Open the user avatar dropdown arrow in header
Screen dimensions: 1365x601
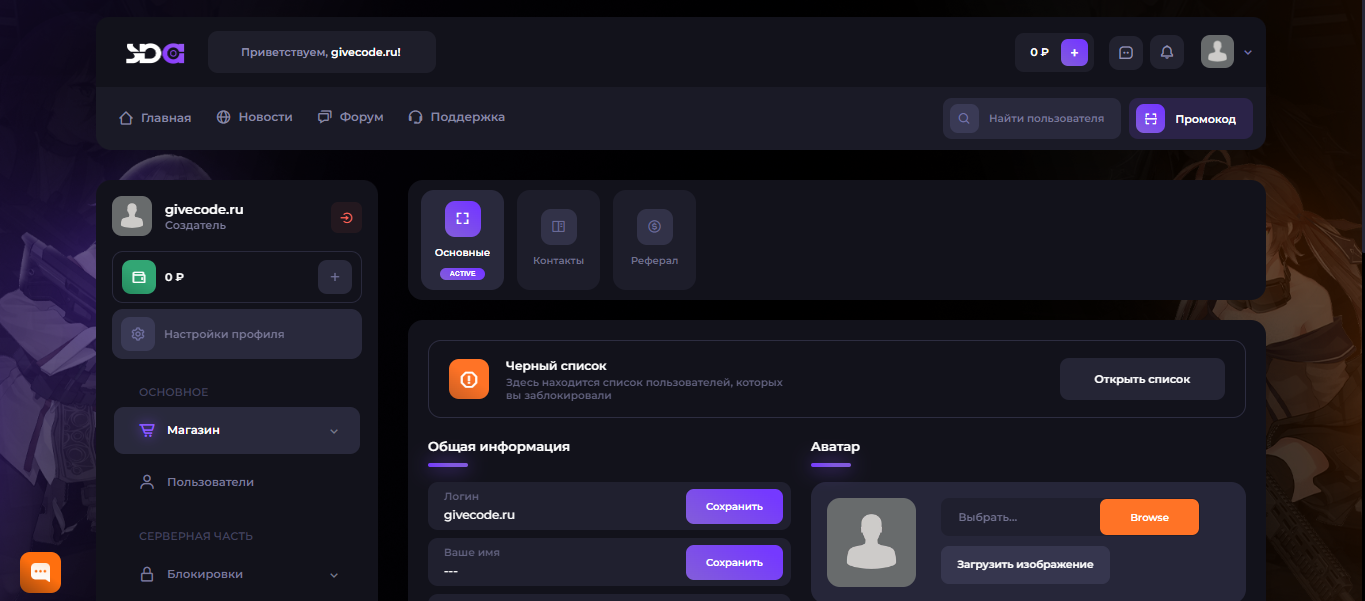(x=1248, y=52)
